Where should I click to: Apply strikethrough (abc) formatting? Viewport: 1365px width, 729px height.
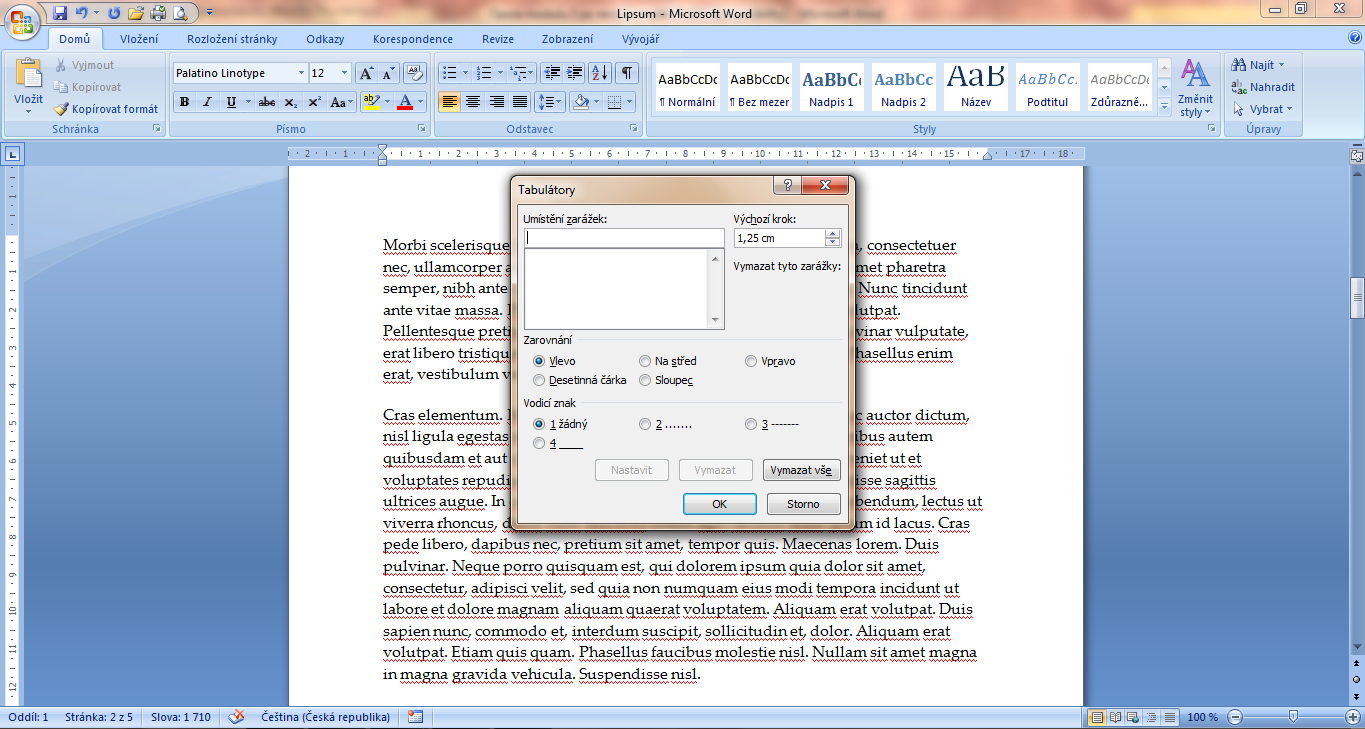(x=267, y=102)
